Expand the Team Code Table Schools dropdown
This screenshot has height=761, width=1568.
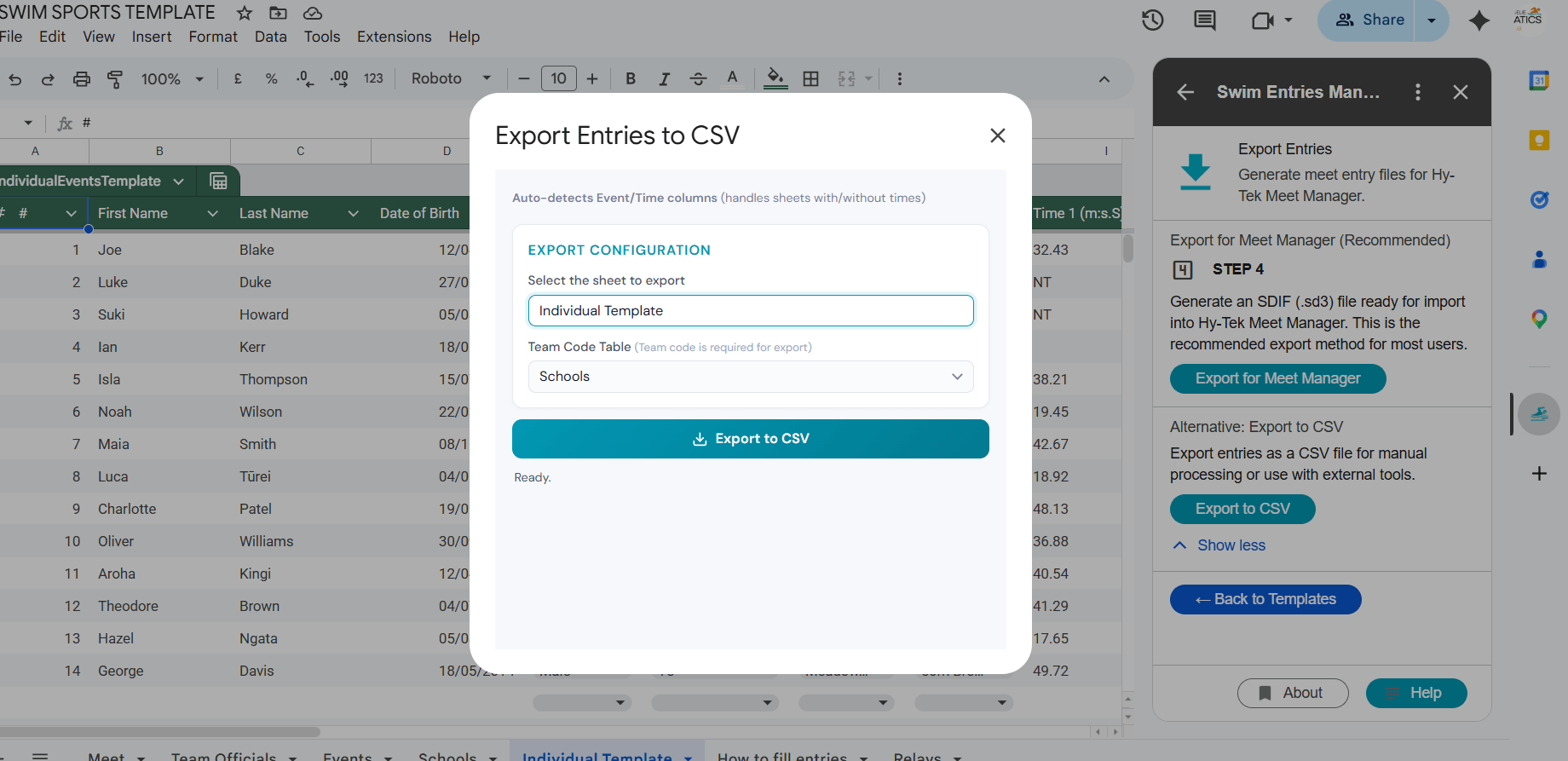[x=750, y=377]
